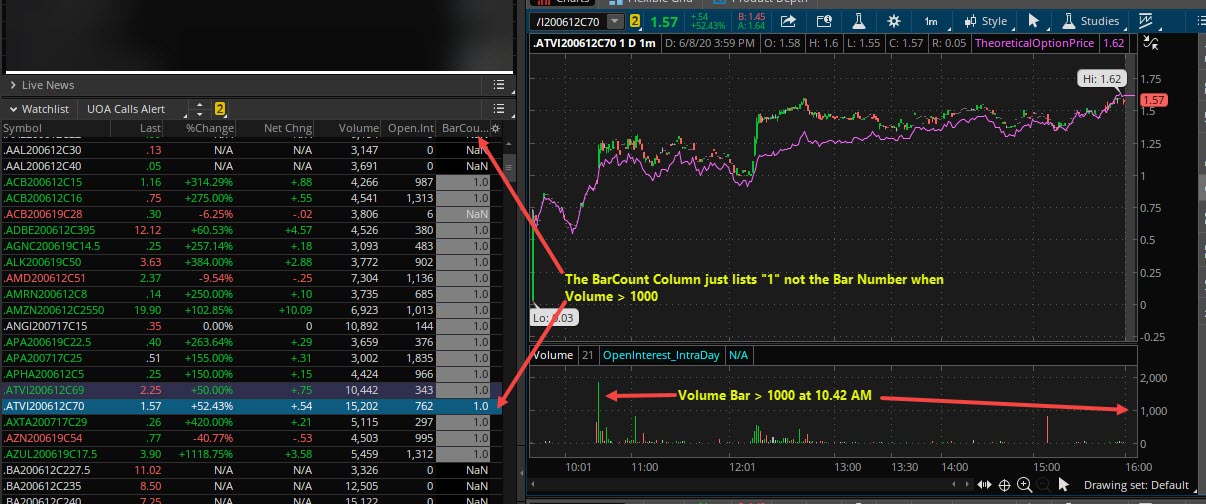This screenshot has width=1206, height=504.
Task: Open chart settings gear icon
Action: click(x=894, y=20)
